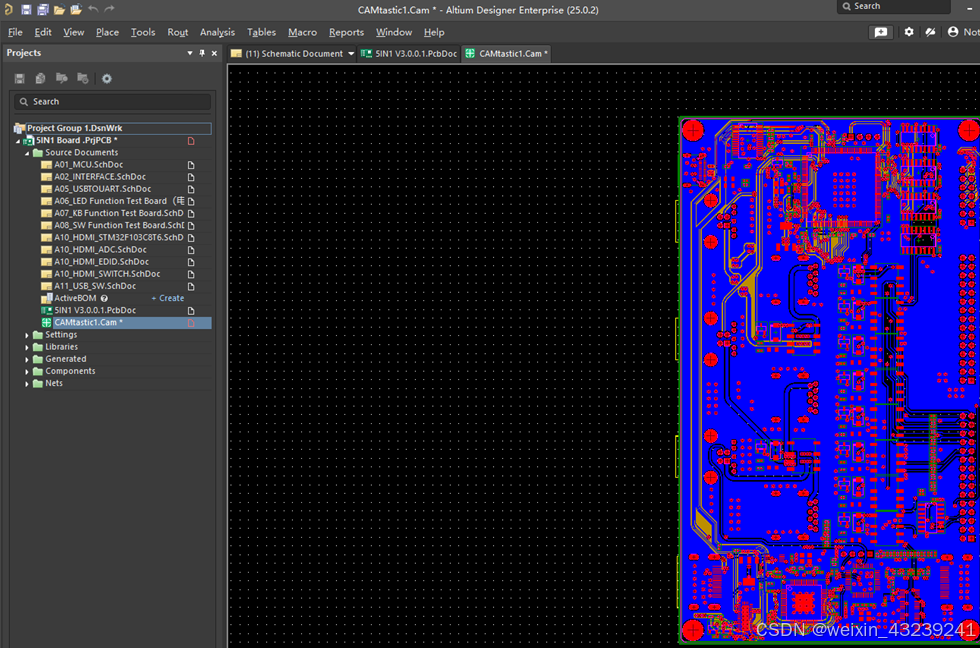Screen dimensions: 980x648
Task: Pin the Projects panel
Action: (202, 53)
